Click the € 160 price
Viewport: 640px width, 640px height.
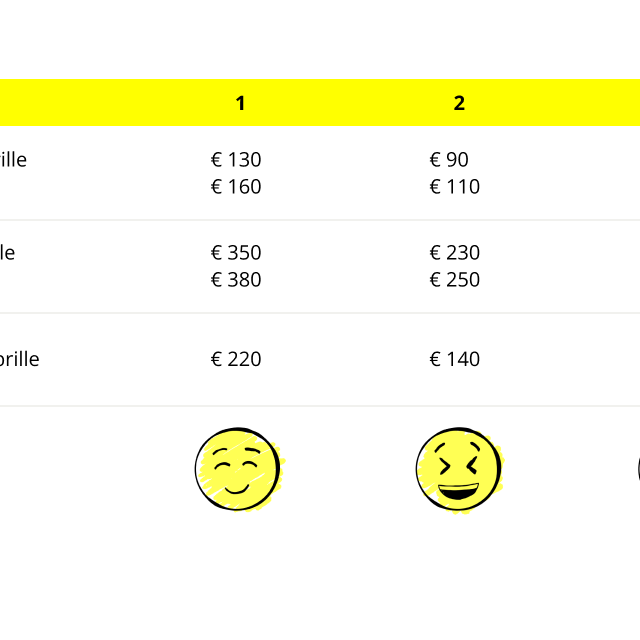[x=236, y=187]
